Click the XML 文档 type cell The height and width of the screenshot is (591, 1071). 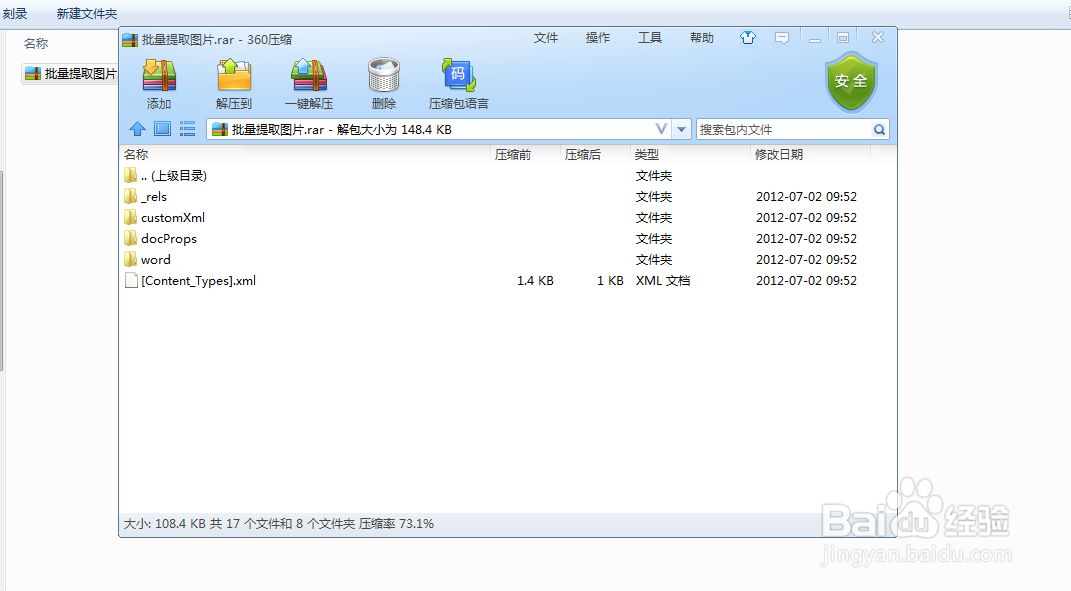click(x=663, y=281)
